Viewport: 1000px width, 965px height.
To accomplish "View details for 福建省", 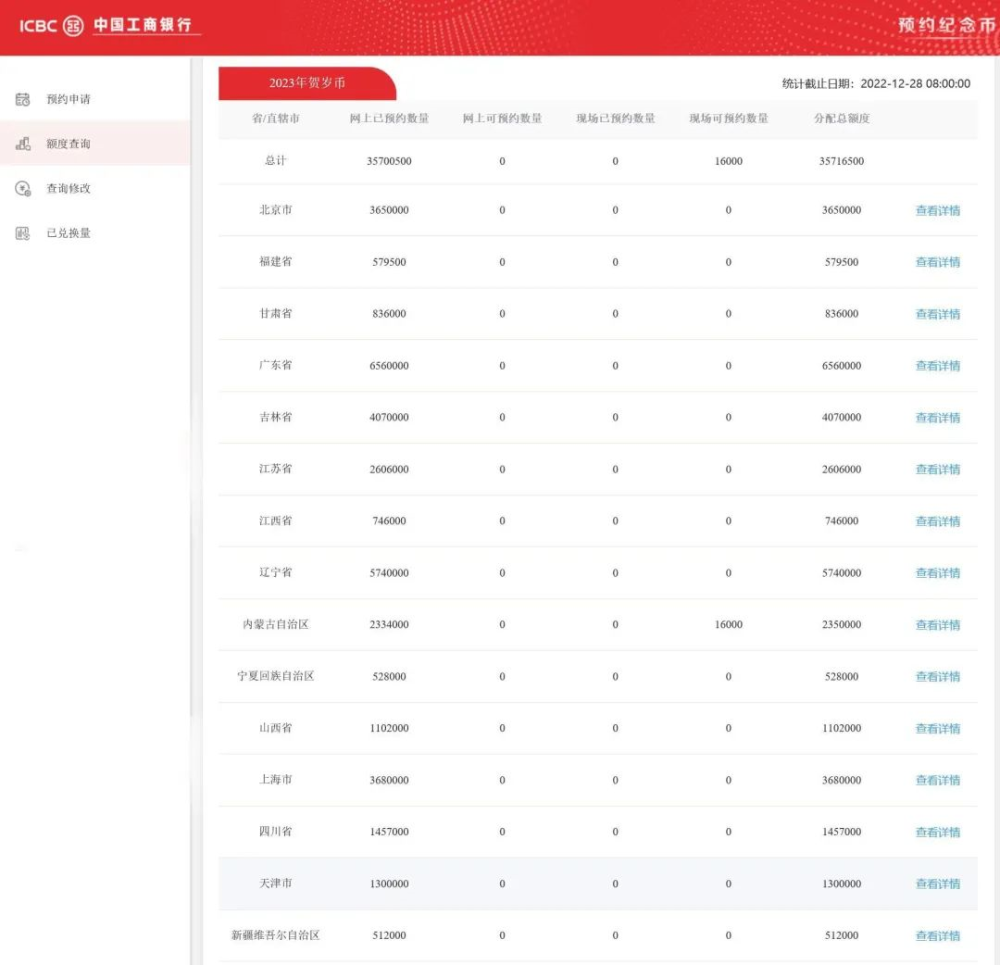I will 938,262.
